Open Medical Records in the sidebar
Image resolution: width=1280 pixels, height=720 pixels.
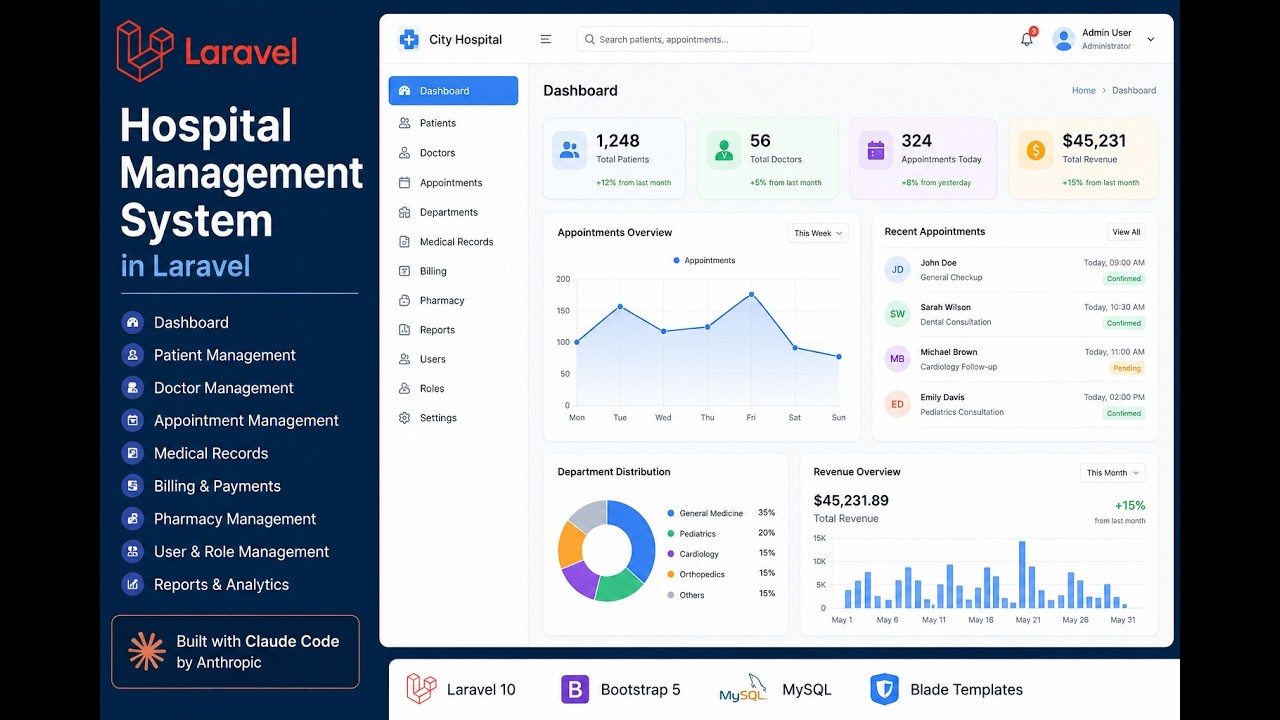point(453,242)
